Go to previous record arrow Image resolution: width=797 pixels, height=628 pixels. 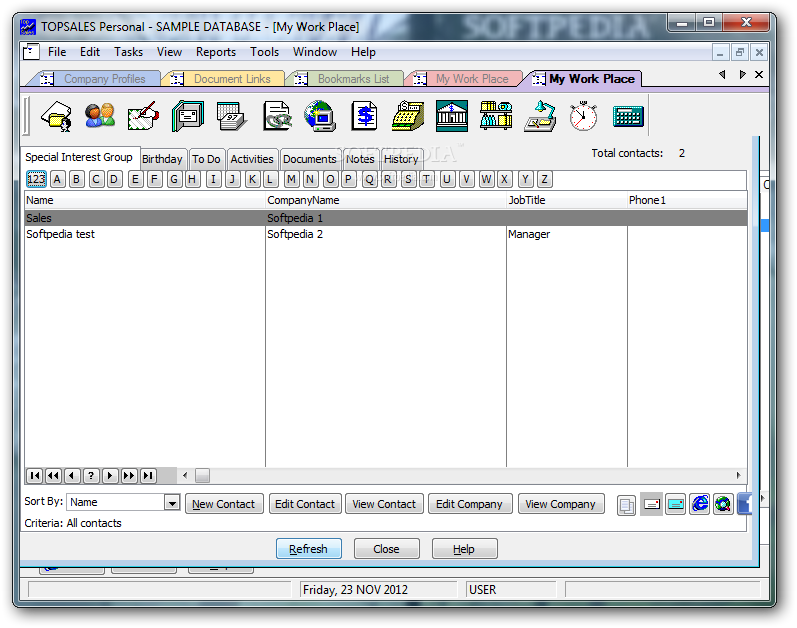tap(72, 476)
